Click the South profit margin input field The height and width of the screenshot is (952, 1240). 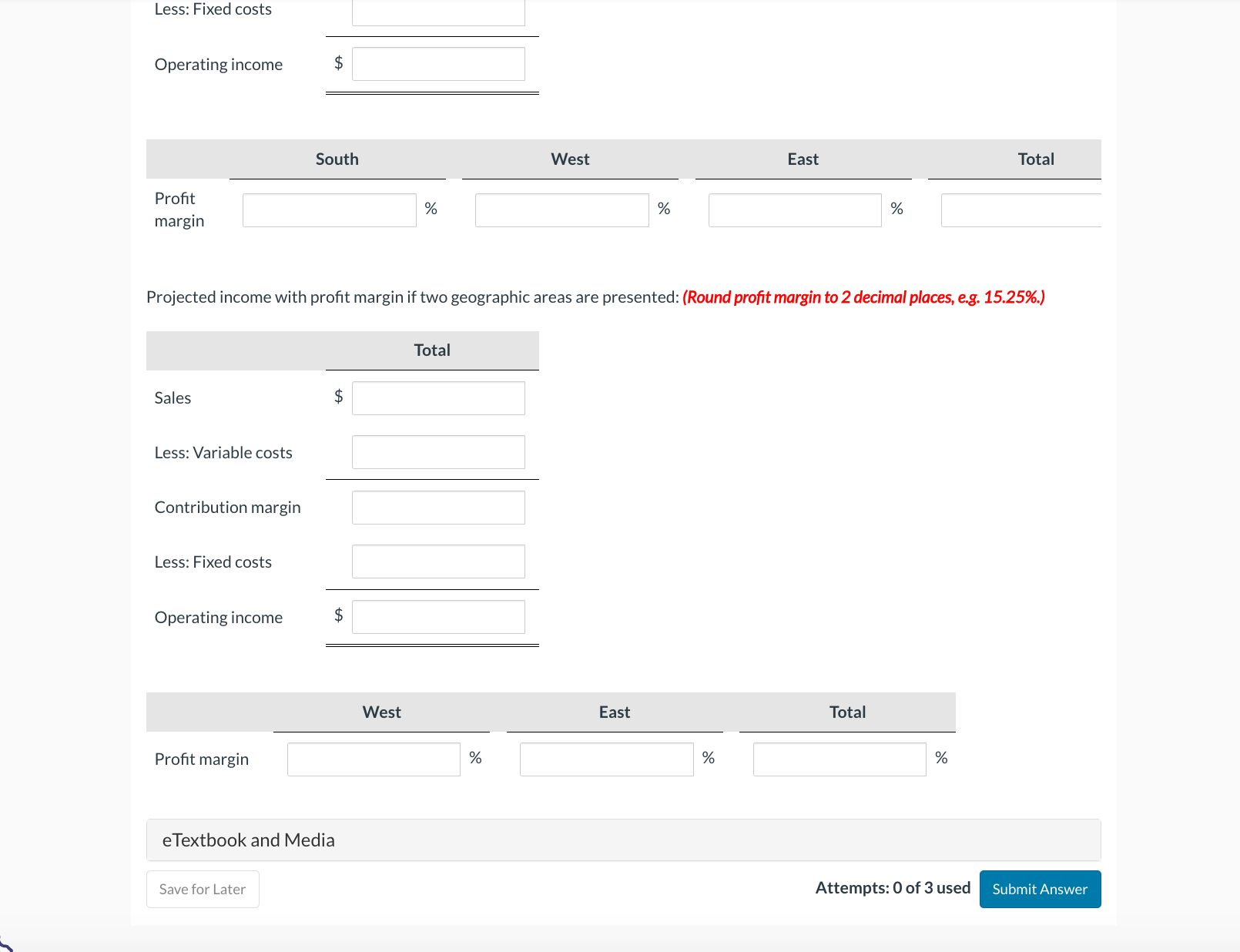pyautogui.click(x=329, y=210)
